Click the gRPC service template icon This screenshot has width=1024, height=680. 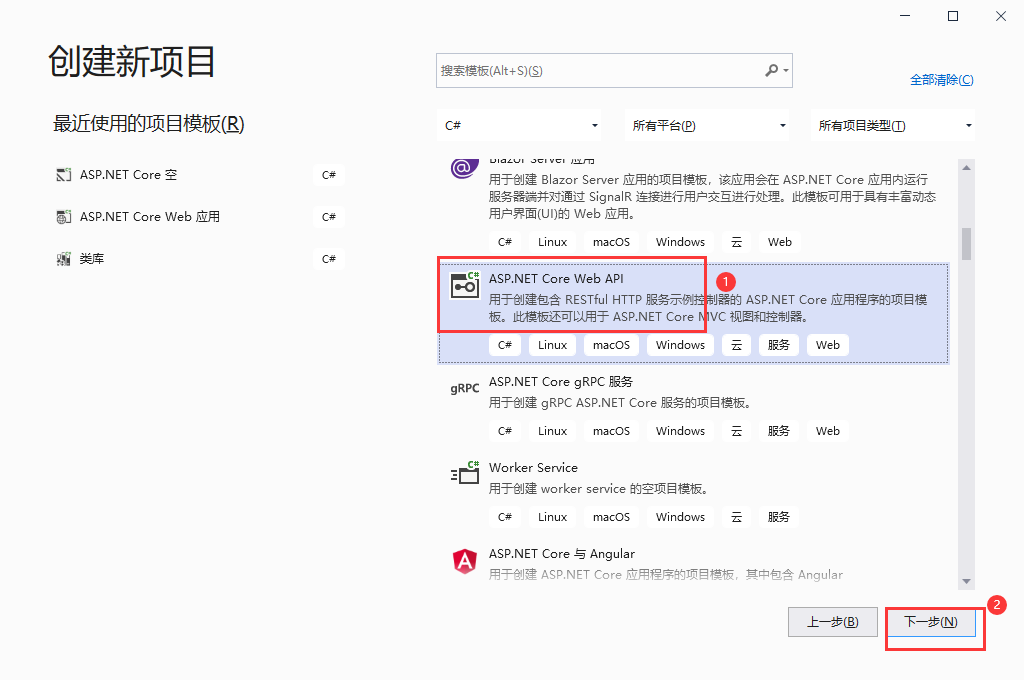coord(464,388)
